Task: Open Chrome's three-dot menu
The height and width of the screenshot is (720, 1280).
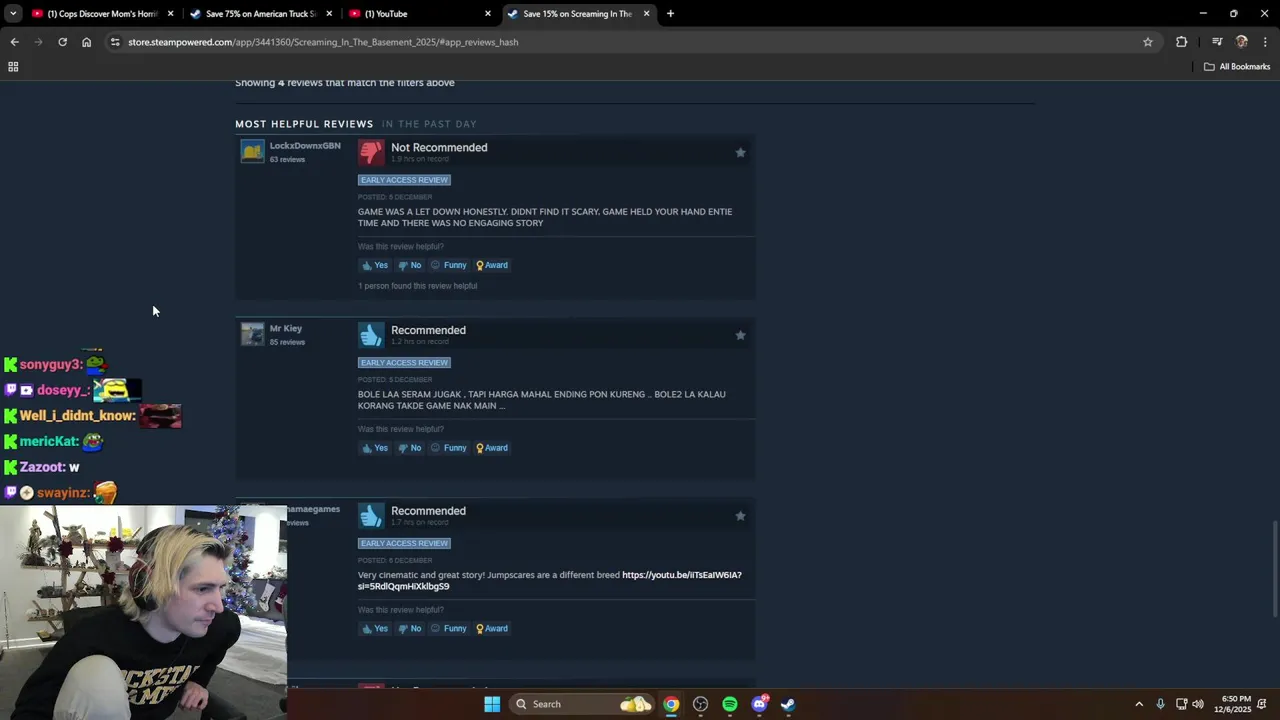Action: (x=1265, y=42)
